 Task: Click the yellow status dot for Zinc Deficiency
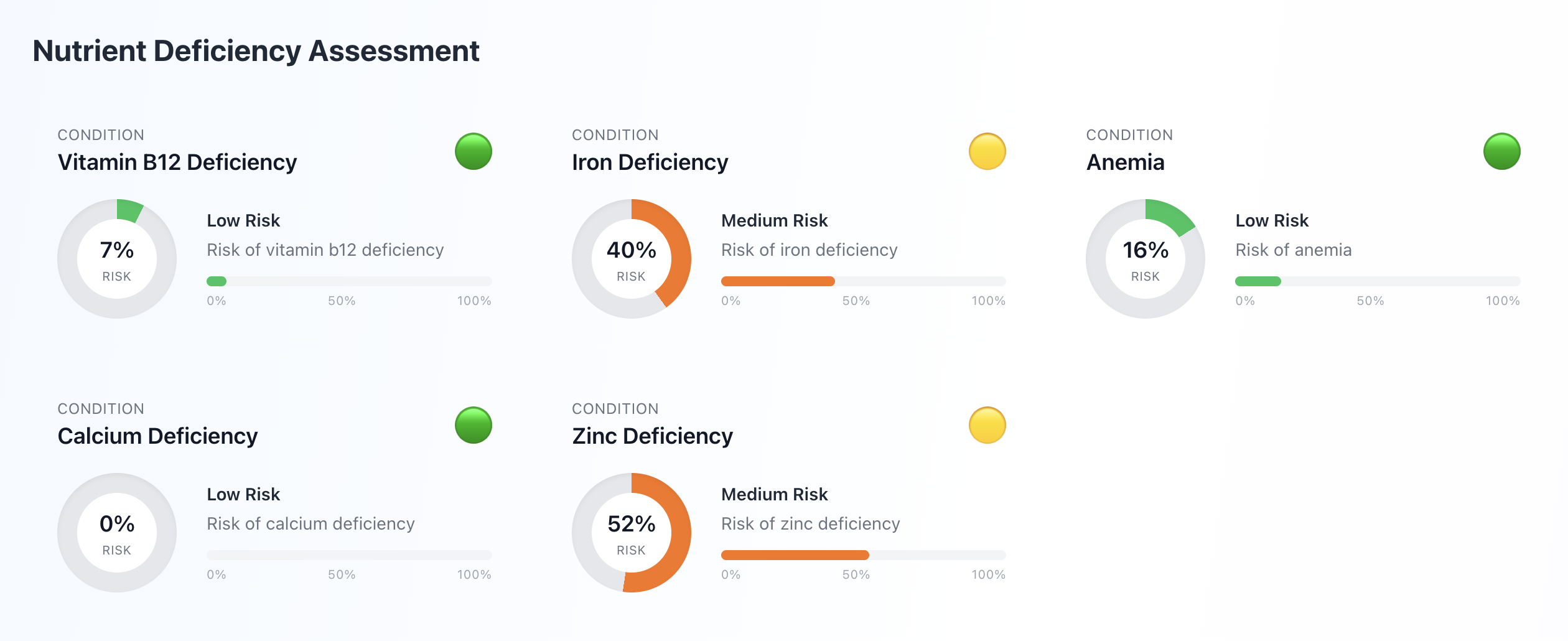[x=987, y=425]
